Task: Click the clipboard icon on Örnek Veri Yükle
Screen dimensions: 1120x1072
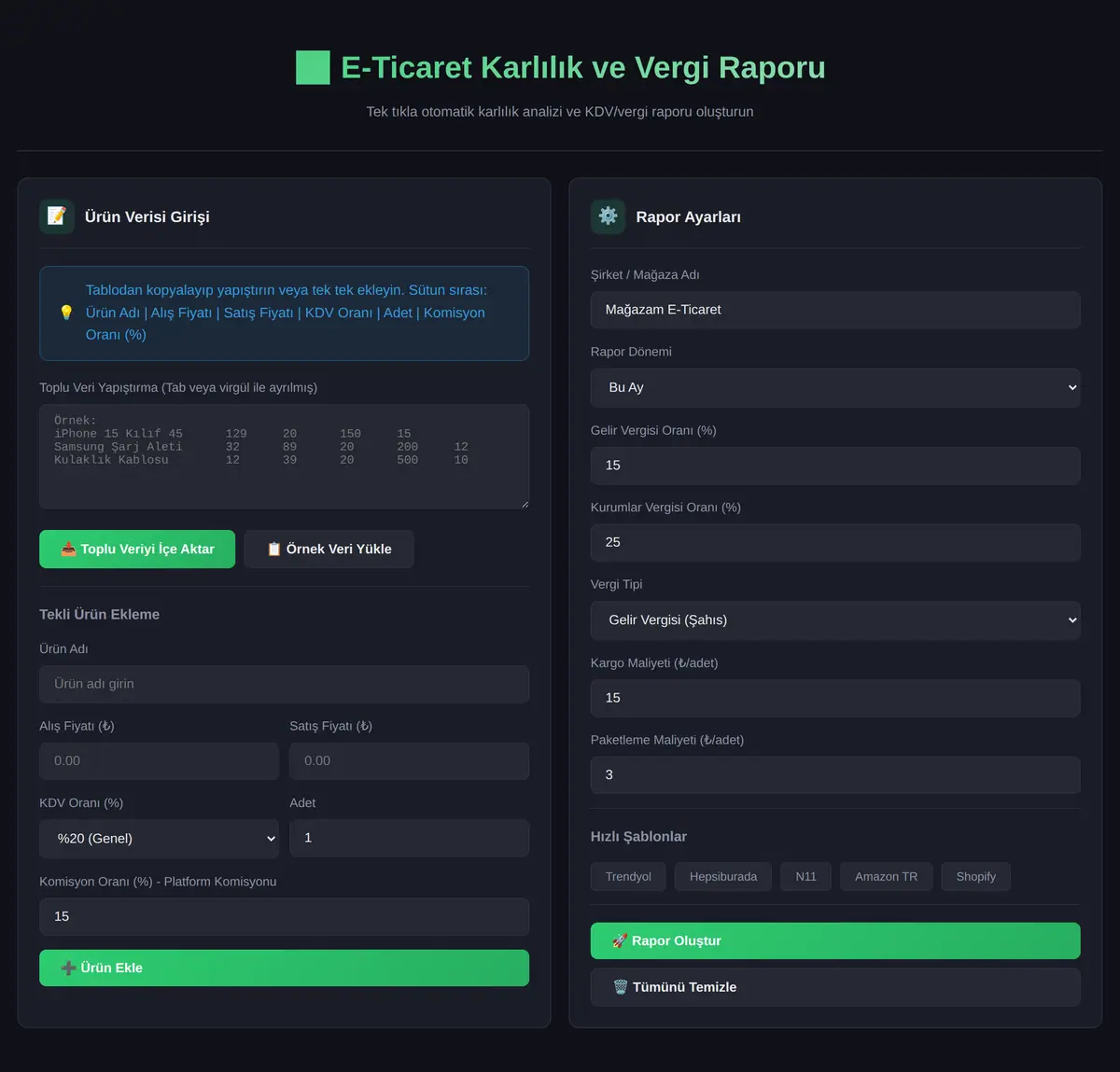Action: (274, 549)
